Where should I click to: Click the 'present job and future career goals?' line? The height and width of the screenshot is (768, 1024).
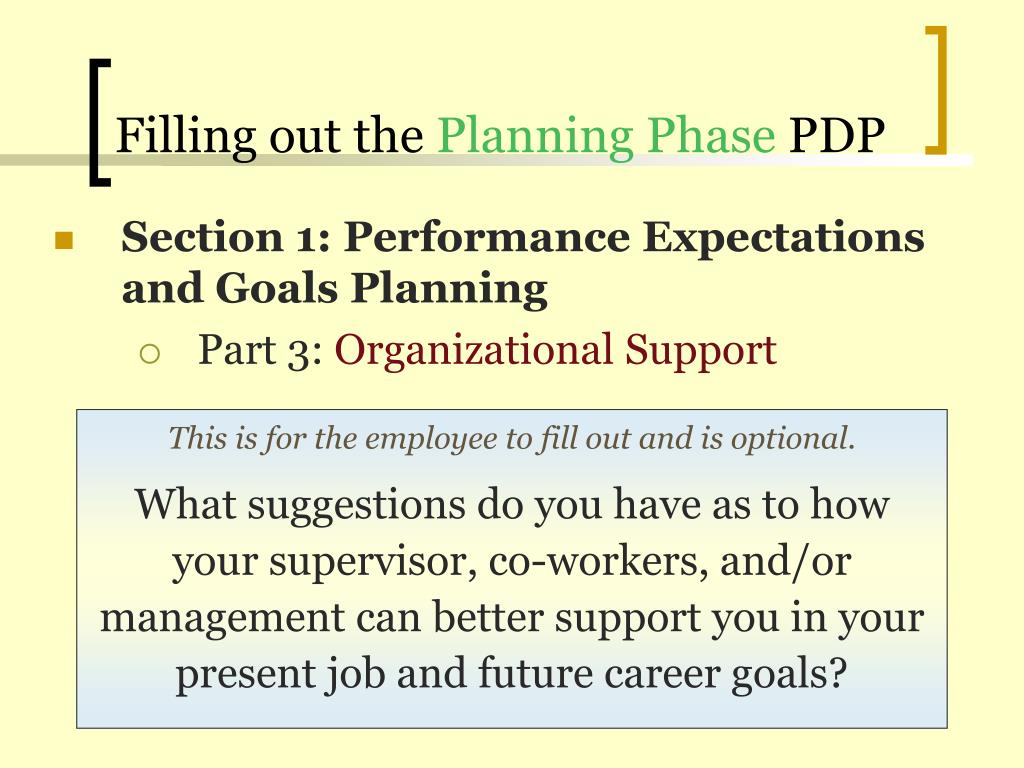pos(512,673)
